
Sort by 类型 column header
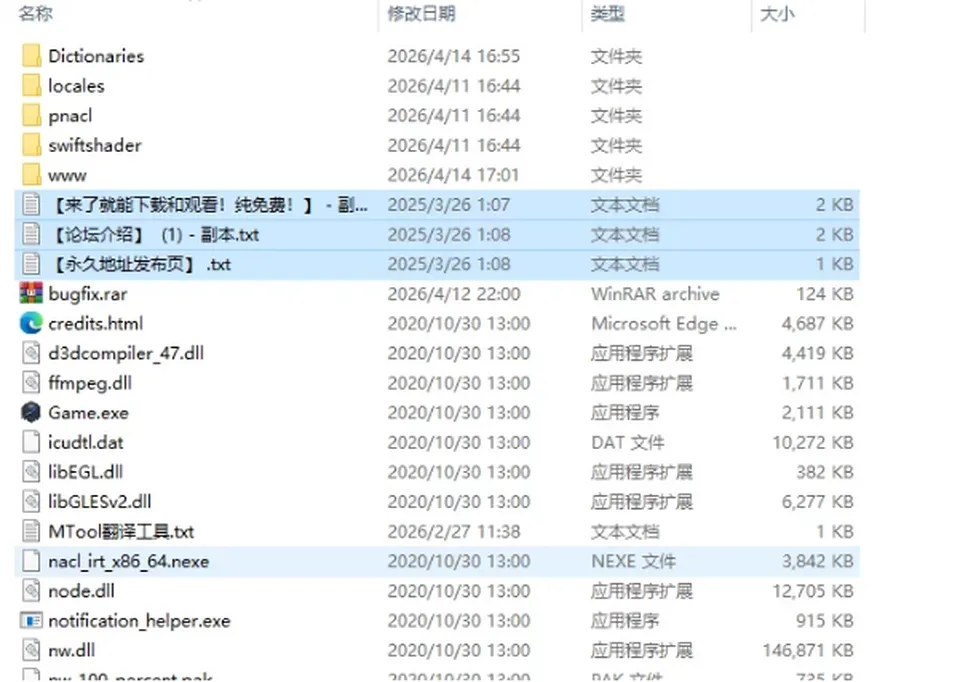607,13
